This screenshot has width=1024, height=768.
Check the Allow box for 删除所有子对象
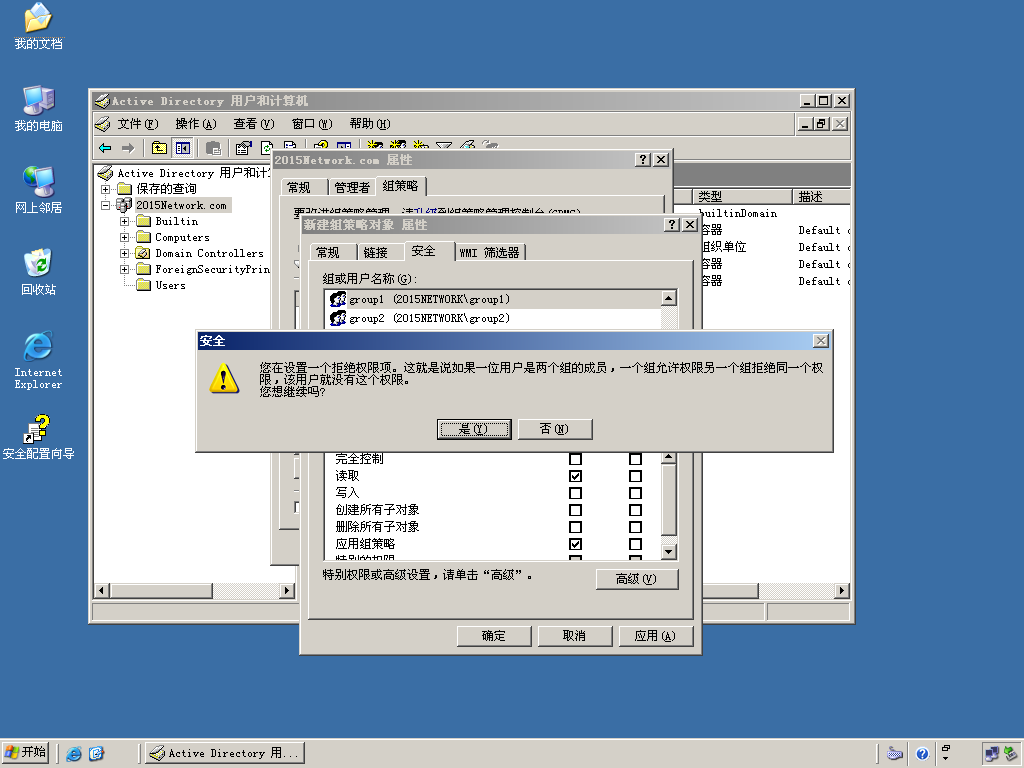(575, 527)
